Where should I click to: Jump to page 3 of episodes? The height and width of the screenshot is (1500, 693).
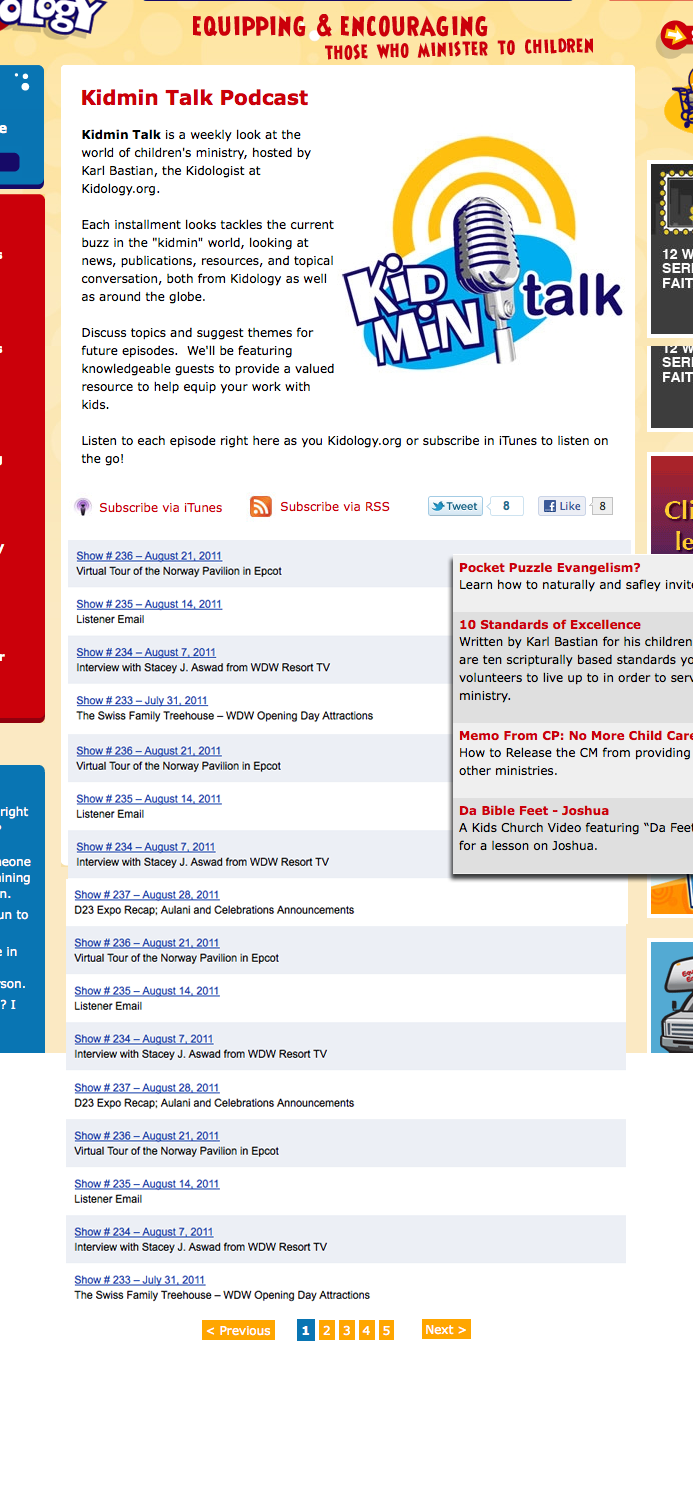click(x=346, y=1330)
